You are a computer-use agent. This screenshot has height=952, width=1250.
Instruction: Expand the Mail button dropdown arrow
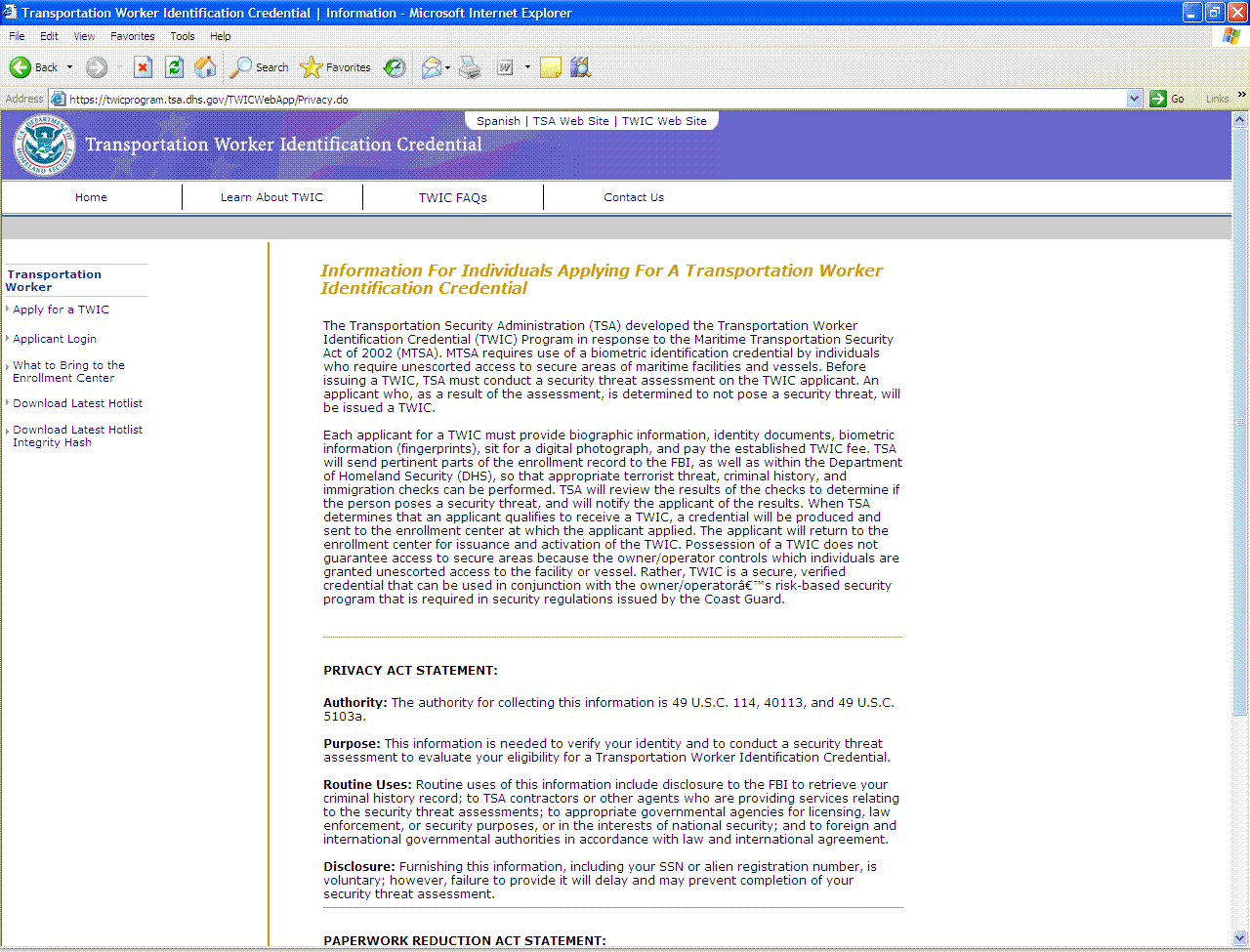(x=447, y=67)
